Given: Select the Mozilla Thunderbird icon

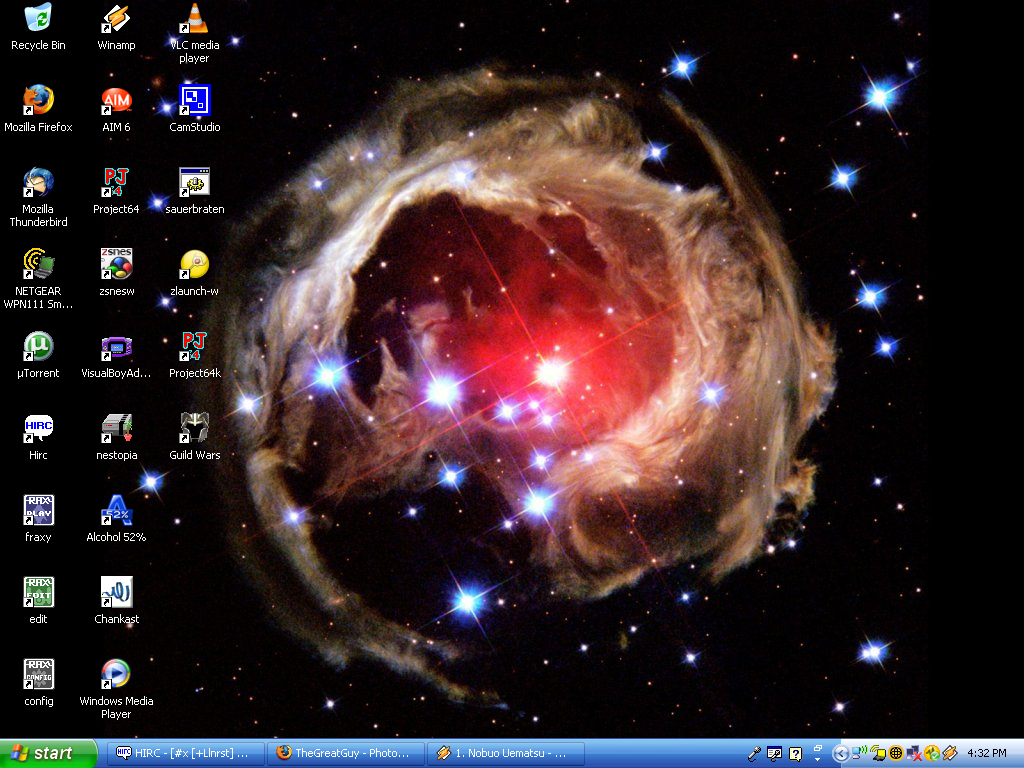Looking at the screenshot, I should [38, 183].
